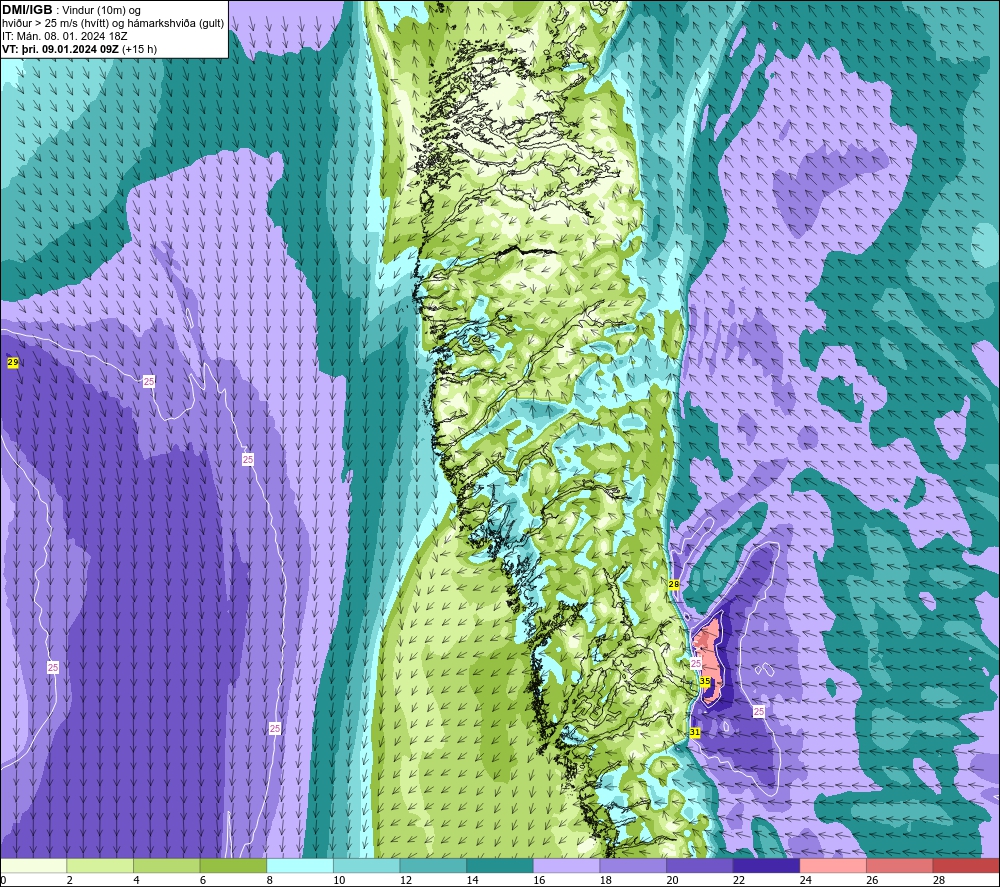Click the '(+15 h)' forecast offset text

[x=139, y=49]
